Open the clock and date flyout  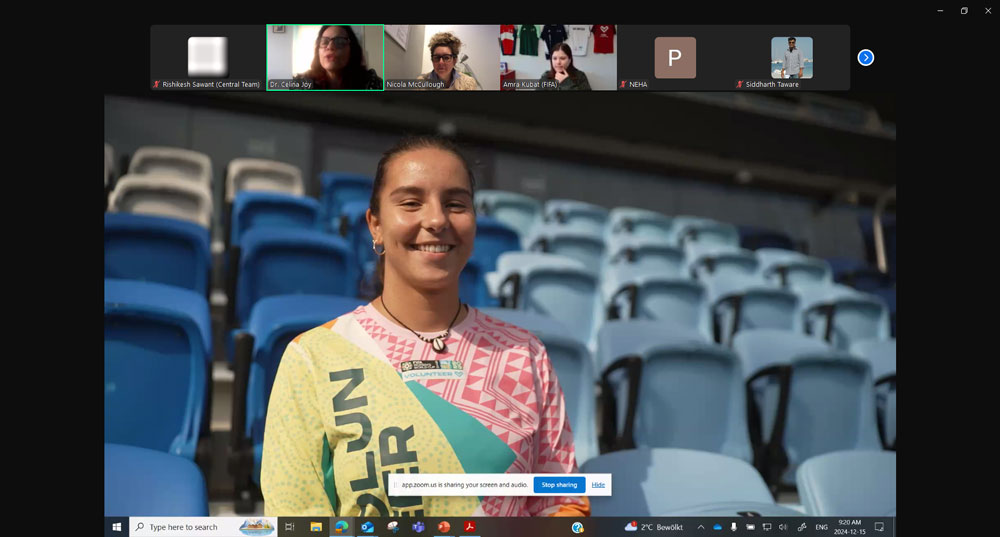point(848,527)
